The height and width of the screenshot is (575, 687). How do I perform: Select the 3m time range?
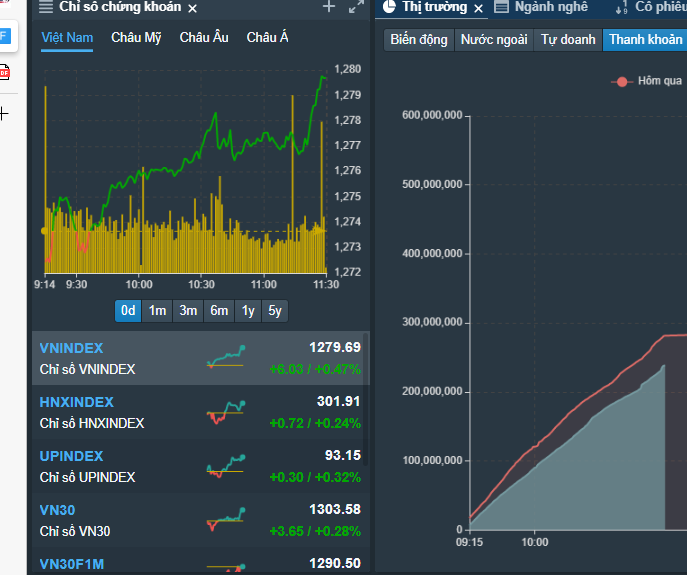point(188,311)
